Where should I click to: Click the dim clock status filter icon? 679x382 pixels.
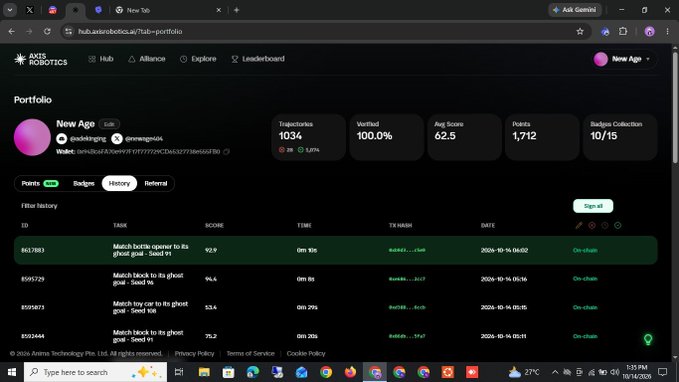(x=605, y=225)
